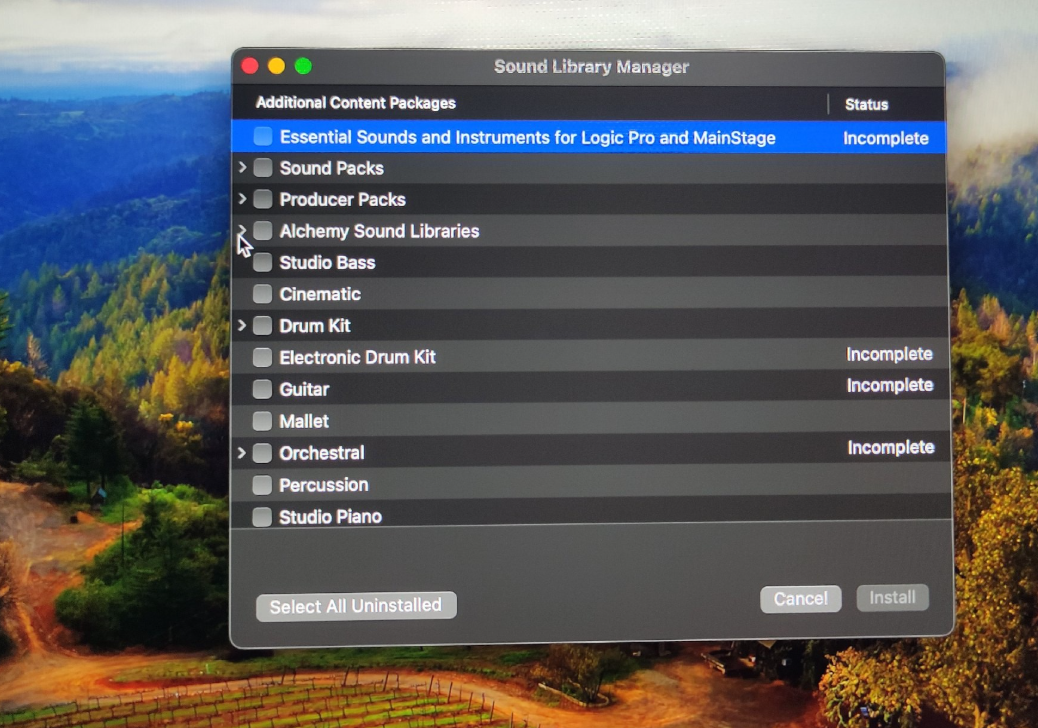This screenshot has height=728, width=1038.
Task: Click Incomplete status of Essential Sounds row
Action: tap(886, 138)
